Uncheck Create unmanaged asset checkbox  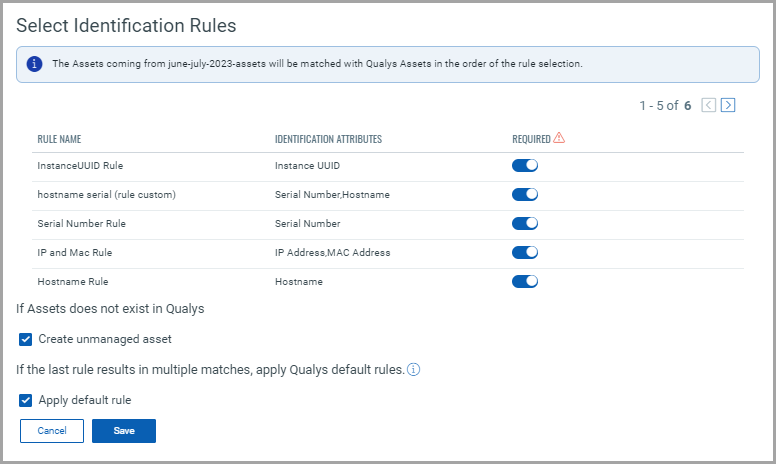(26, 340)
